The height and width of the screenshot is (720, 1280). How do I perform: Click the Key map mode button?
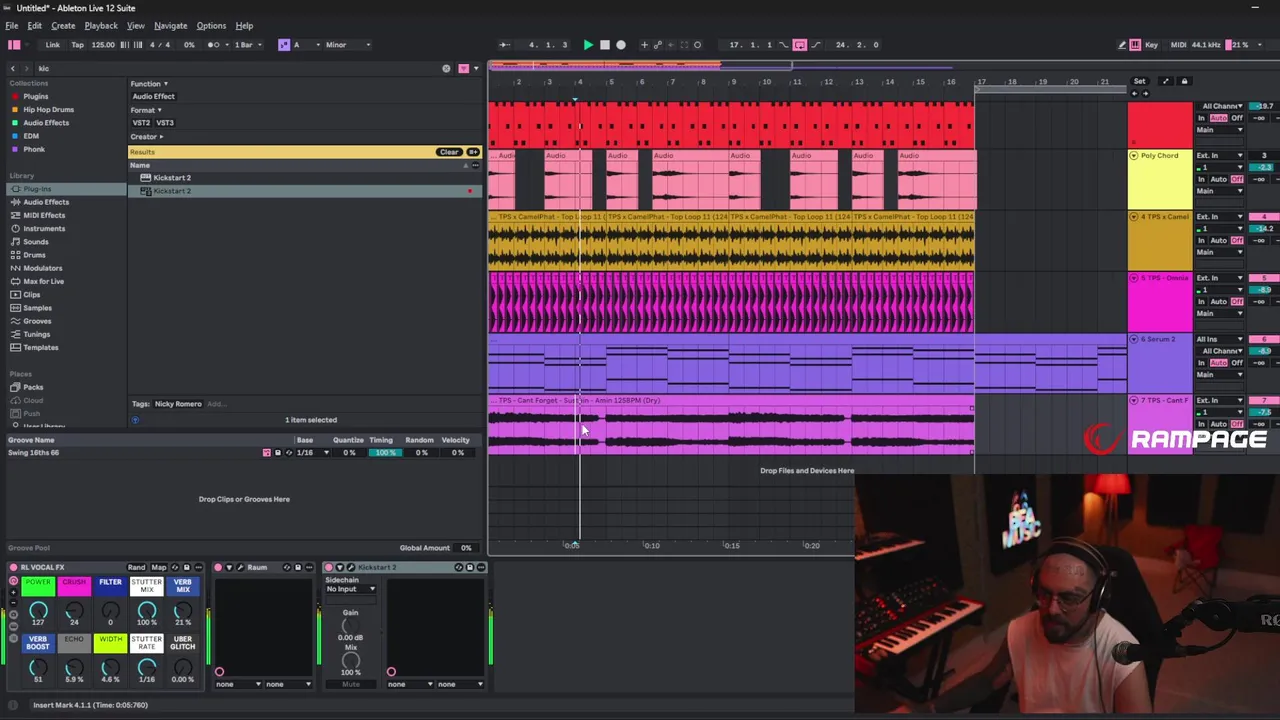[1152, 45]
